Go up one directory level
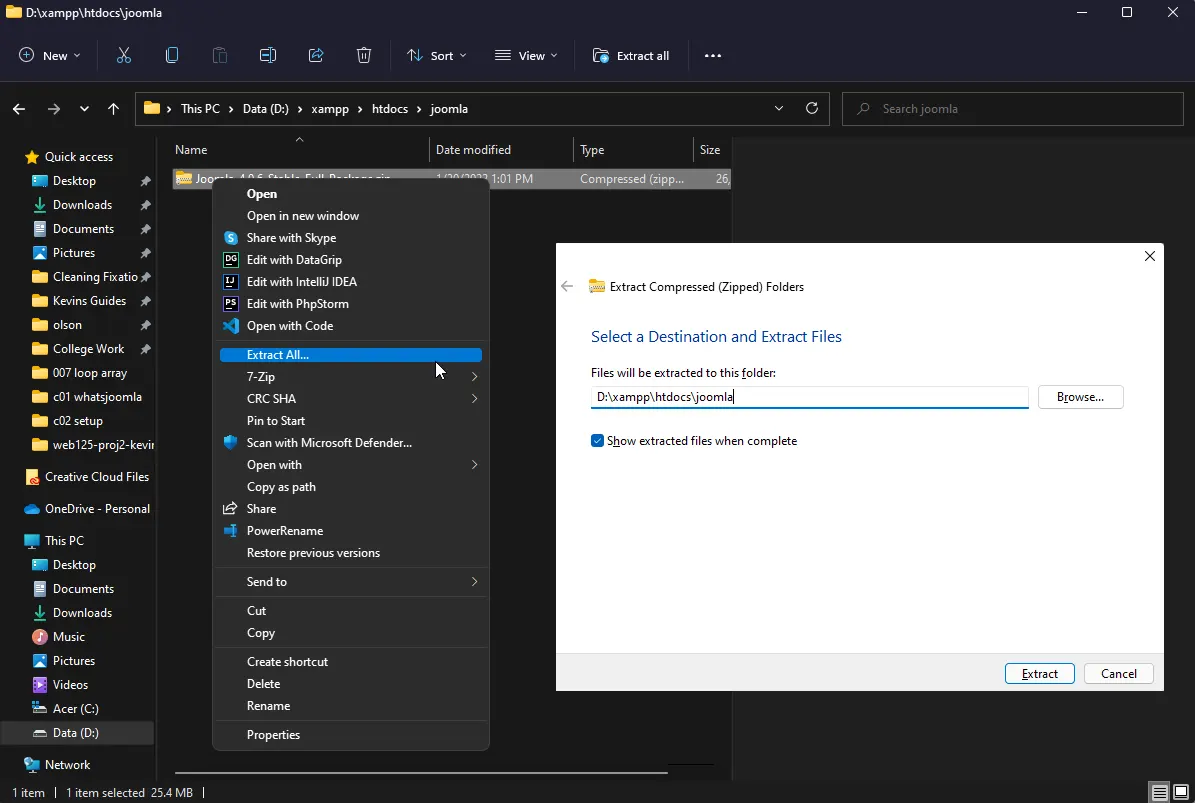This screenshot has height=803, width=1195. [114, 109]
